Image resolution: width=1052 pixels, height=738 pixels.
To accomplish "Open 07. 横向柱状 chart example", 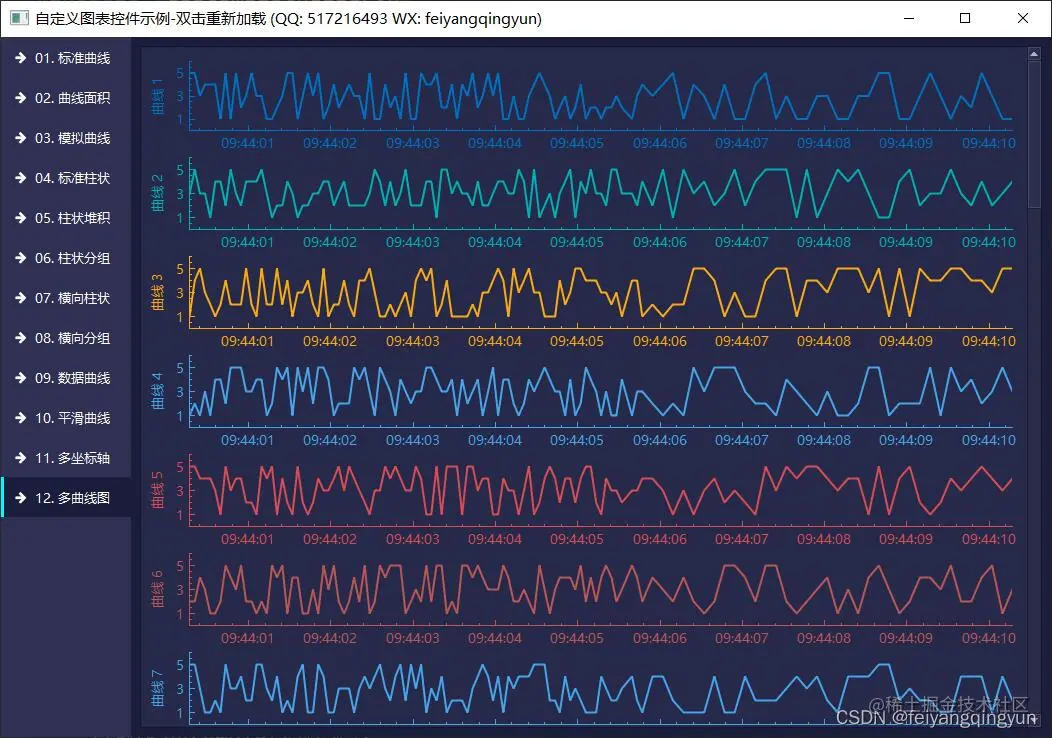I will click(65, 298).
